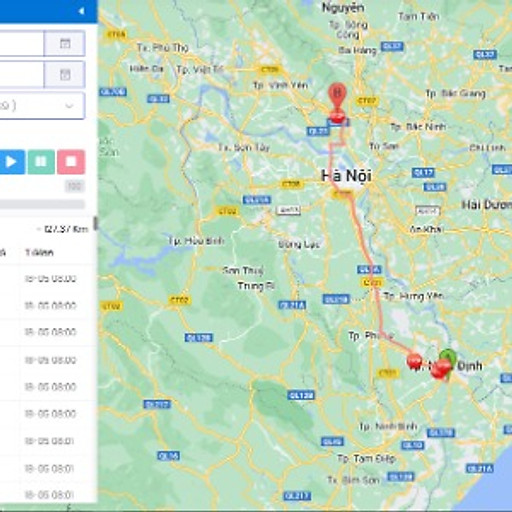Click the Tp. Tam Điệp map label

pyautogui.click(x=366, y=459)
